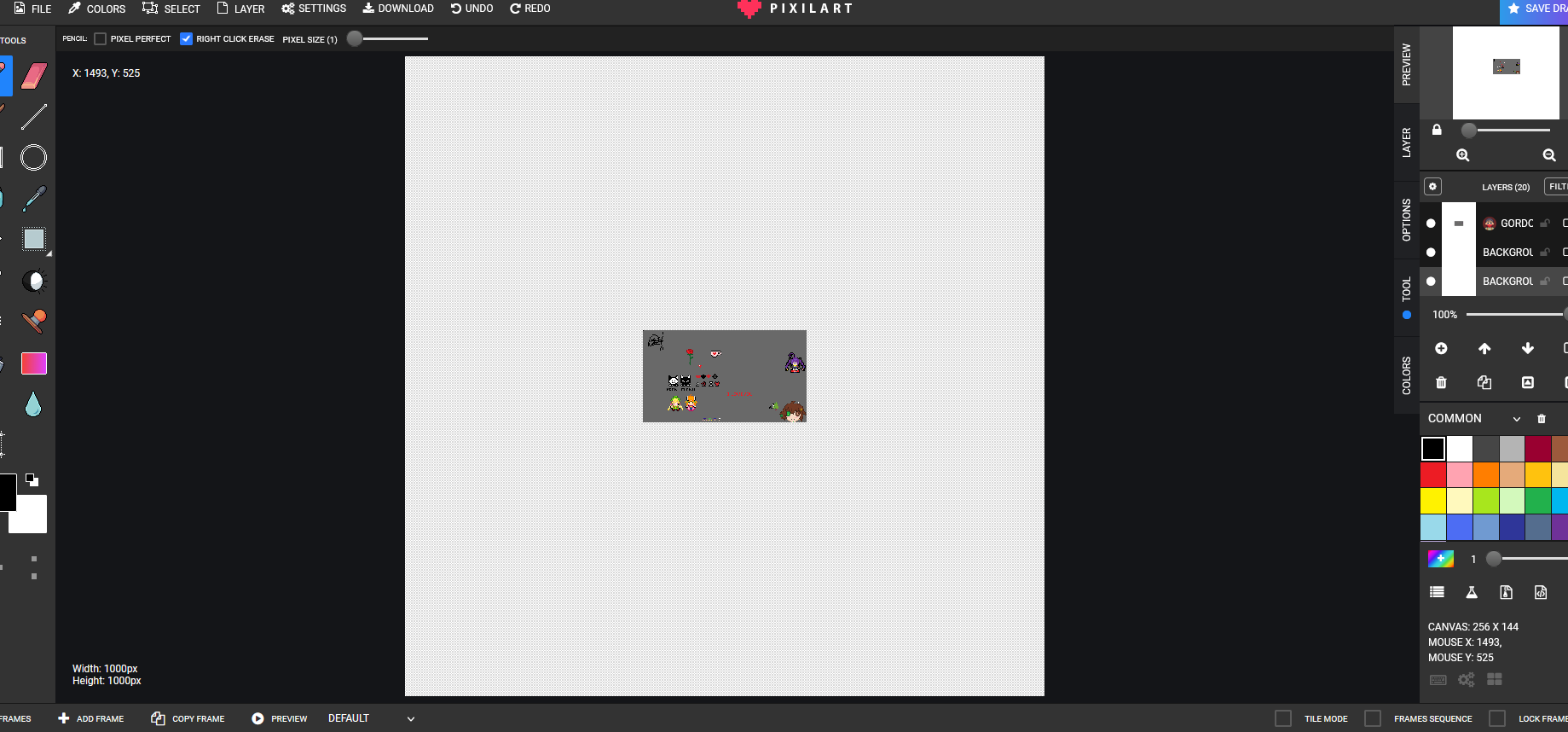
Task: Open the SELECT menu
Action: [x=171, y=9]
